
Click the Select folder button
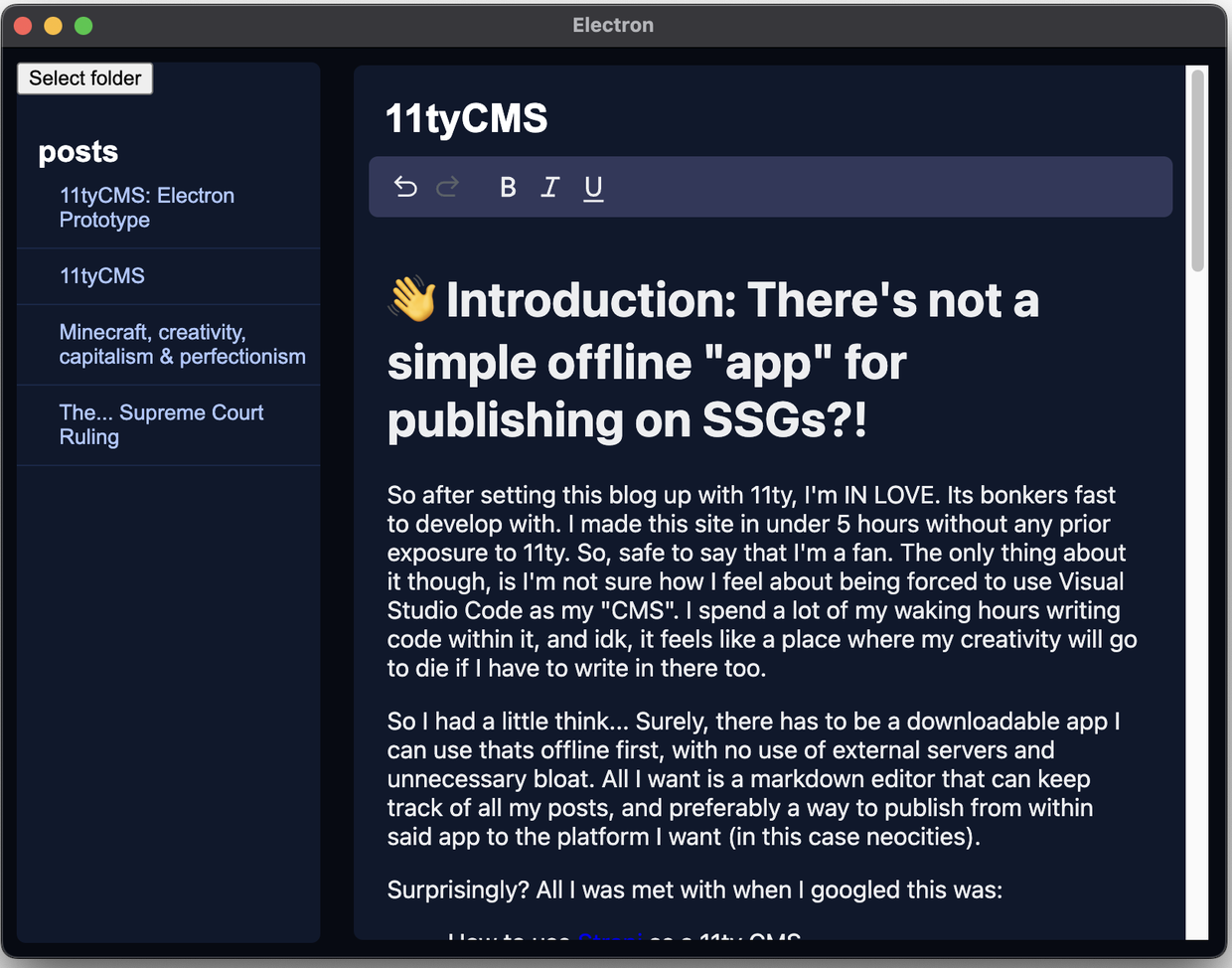coord(85,79)
